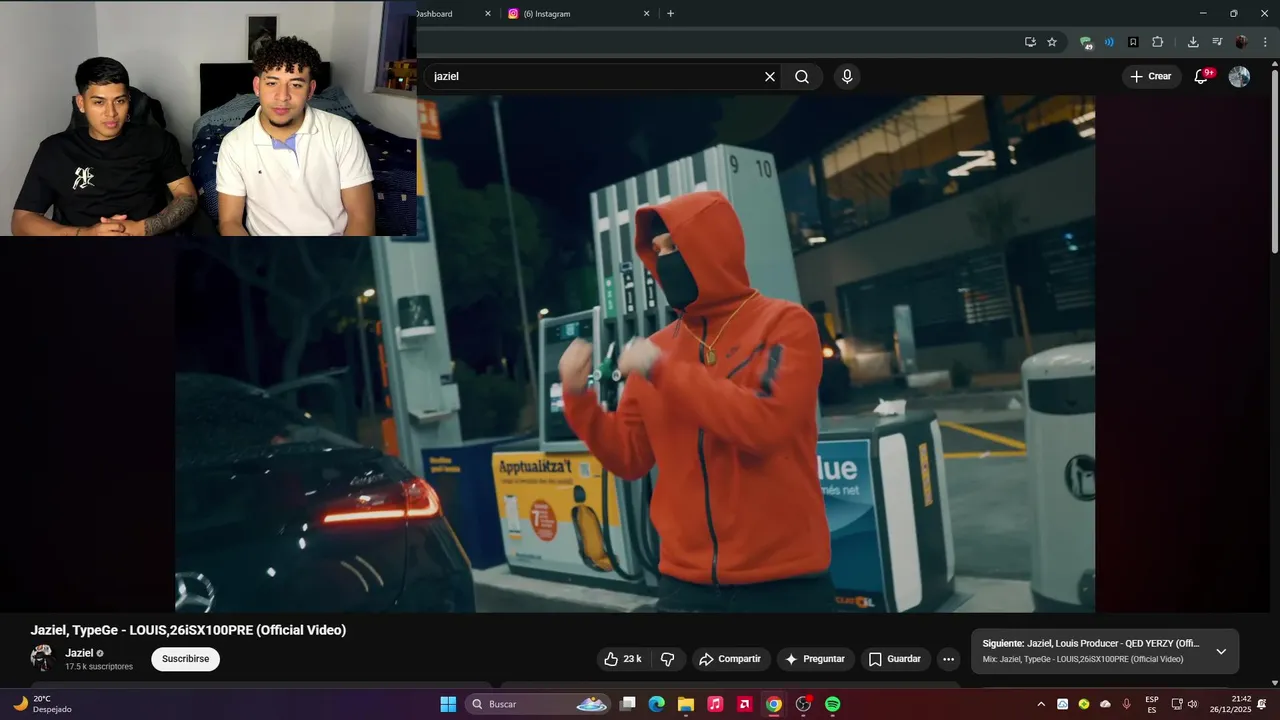Open Chrome three-dot menu

(1264, 42)
